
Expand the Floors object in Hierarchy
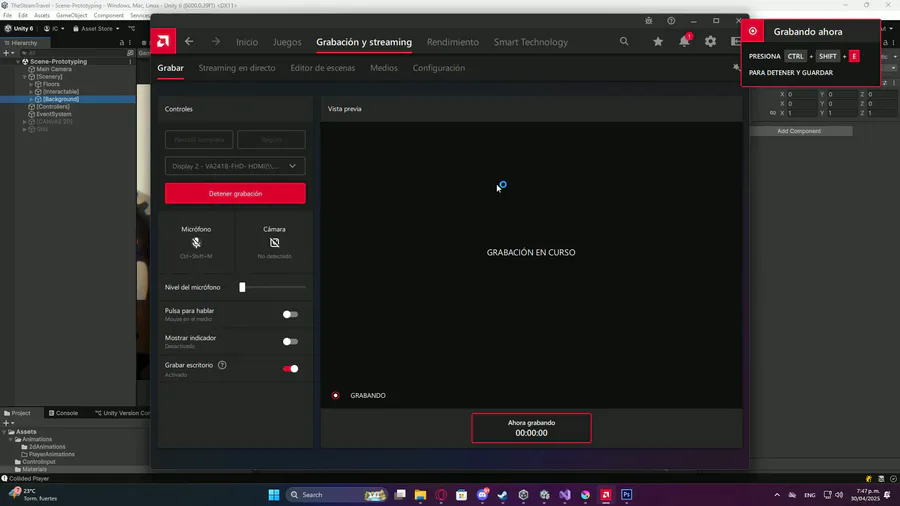coord(31,84)
